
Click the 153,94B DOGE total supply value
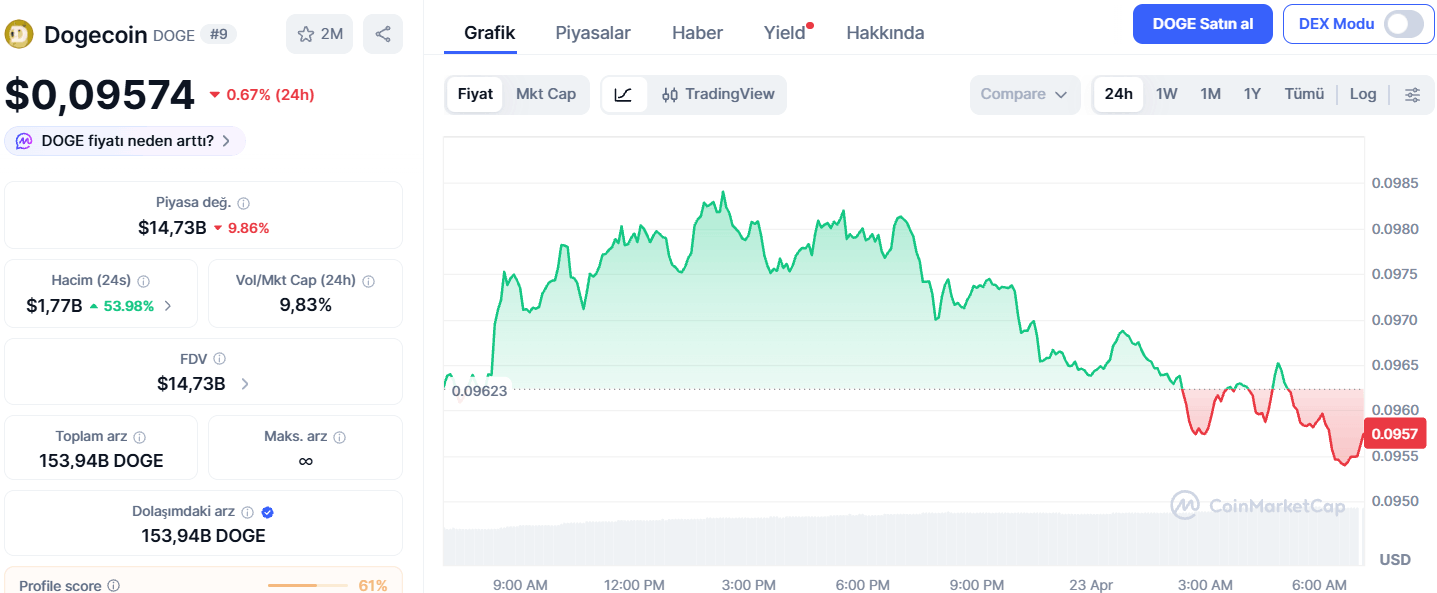pyautogui.click(x=101, y=461)
